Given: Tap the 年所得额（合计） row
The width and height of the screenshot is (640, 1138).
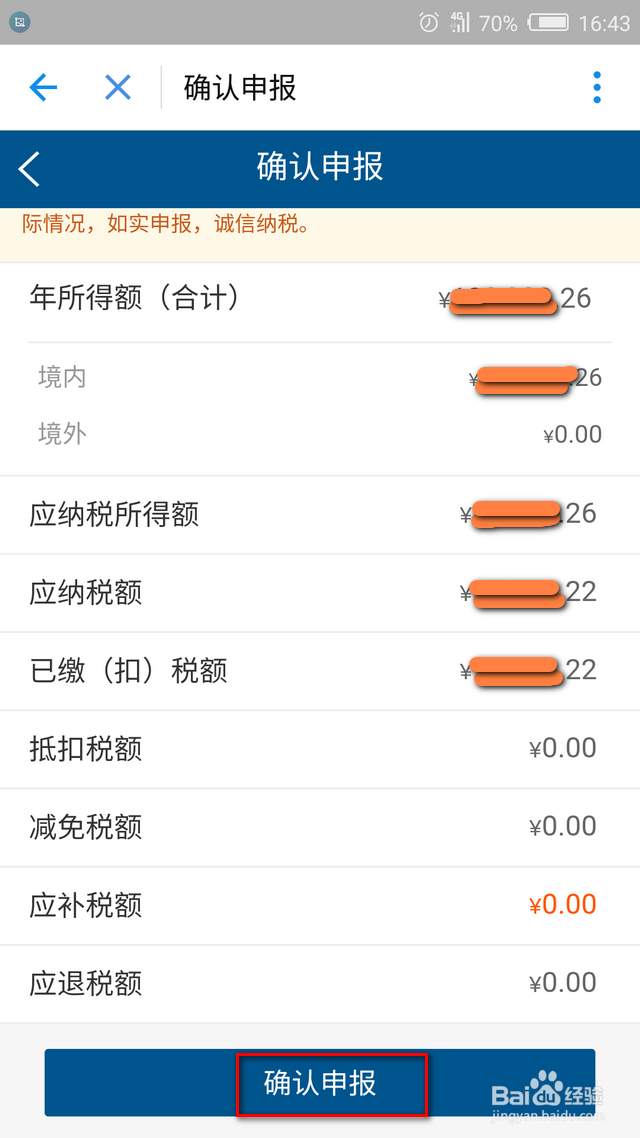Looking at the screenshot, I should [x=320, y=299].
